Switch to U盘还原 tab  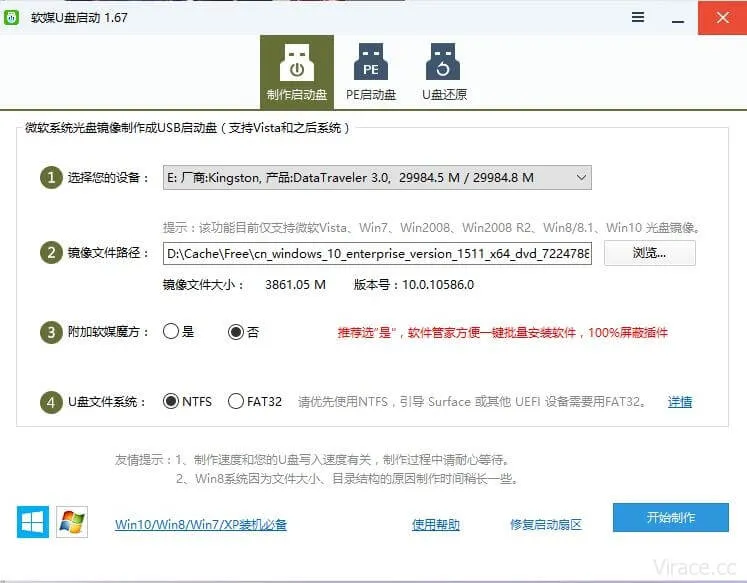pos(444,72)
